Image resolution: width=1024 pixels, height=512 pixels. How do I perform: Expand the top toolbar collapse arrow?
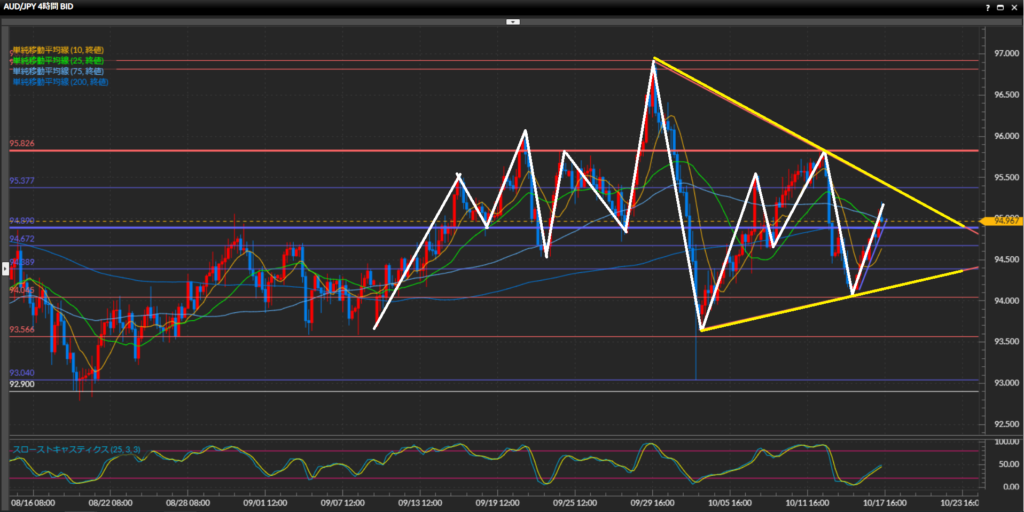[x=512, y=20]
